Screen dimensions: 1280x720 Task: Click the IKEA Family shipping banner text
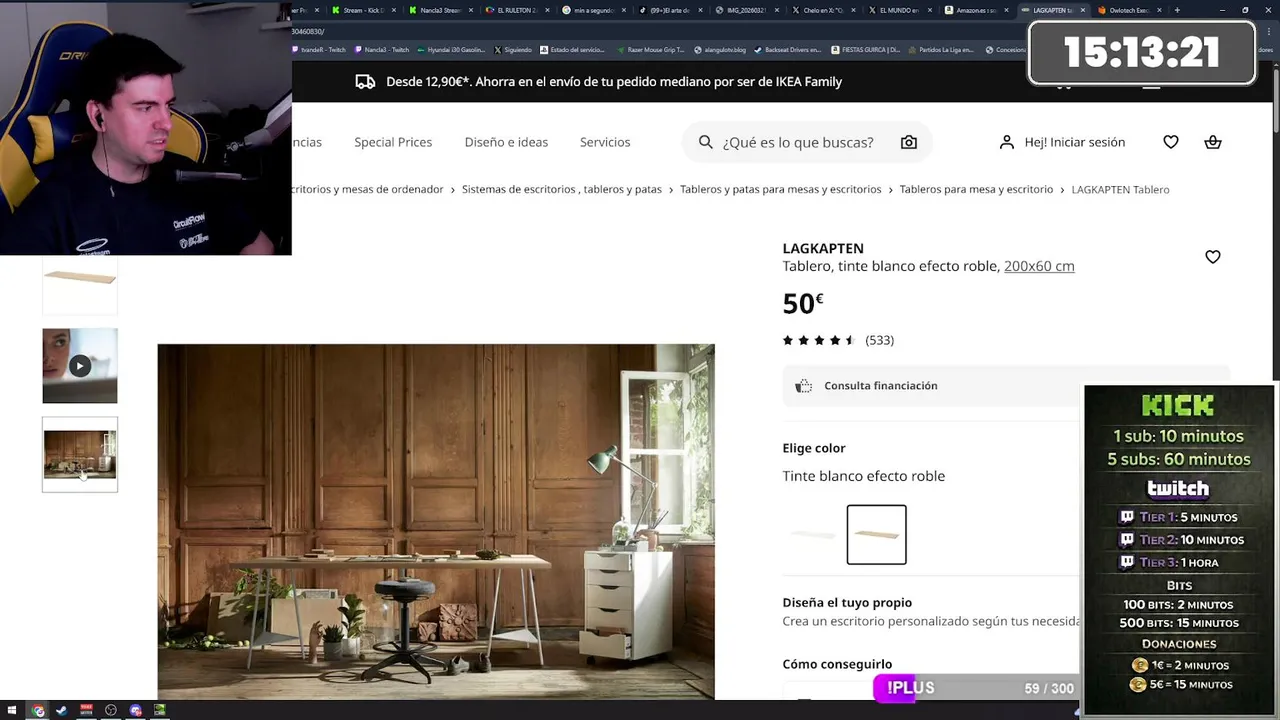point(614,82)
